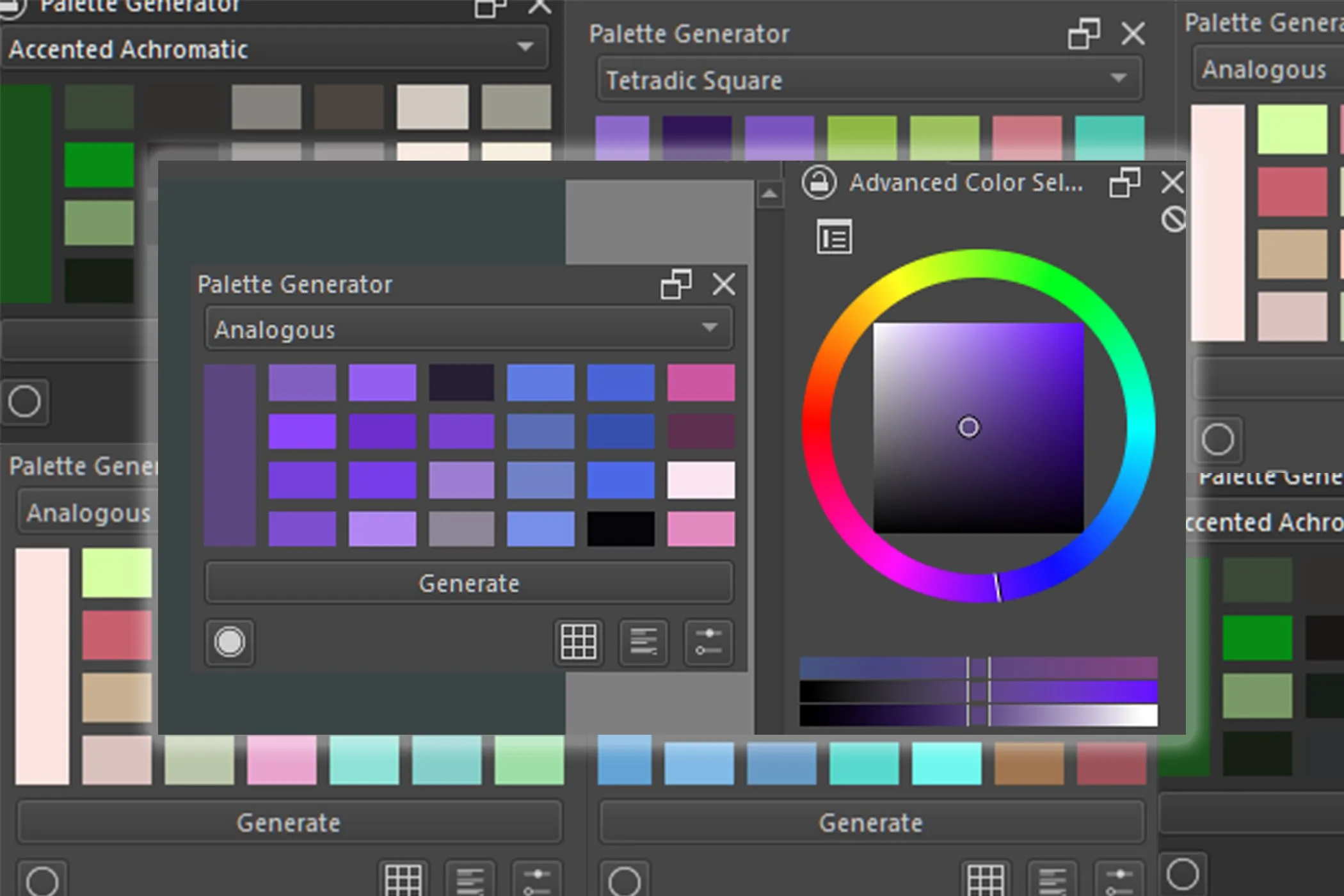Viewport: 1344px width, 896px height.
Task: Float the Advanced Color Selector docker
Action: pos(1124,183)
